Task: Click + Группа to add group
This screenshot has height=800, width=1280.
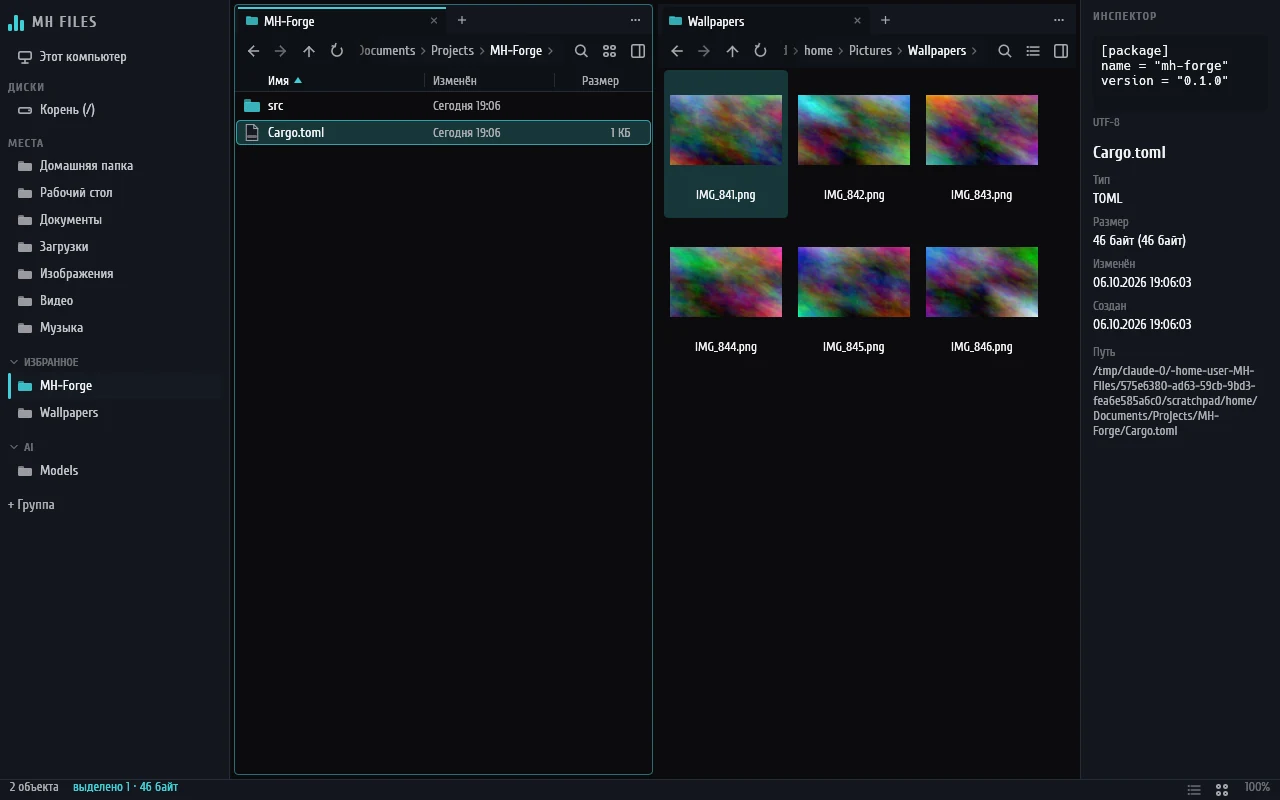Action: 31,505
